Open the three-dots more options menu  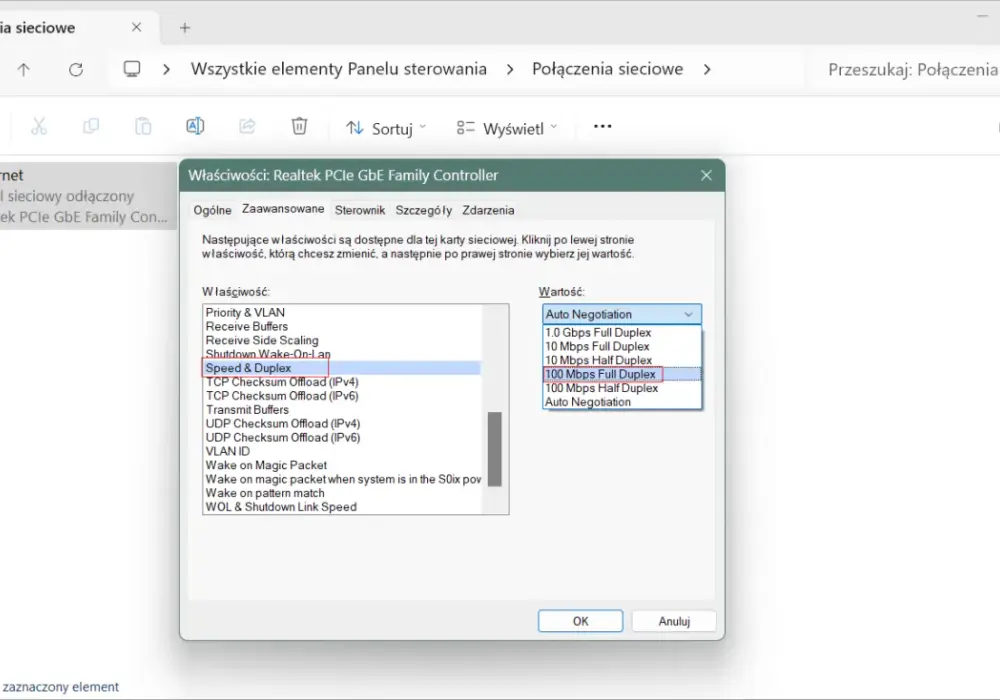602,126
